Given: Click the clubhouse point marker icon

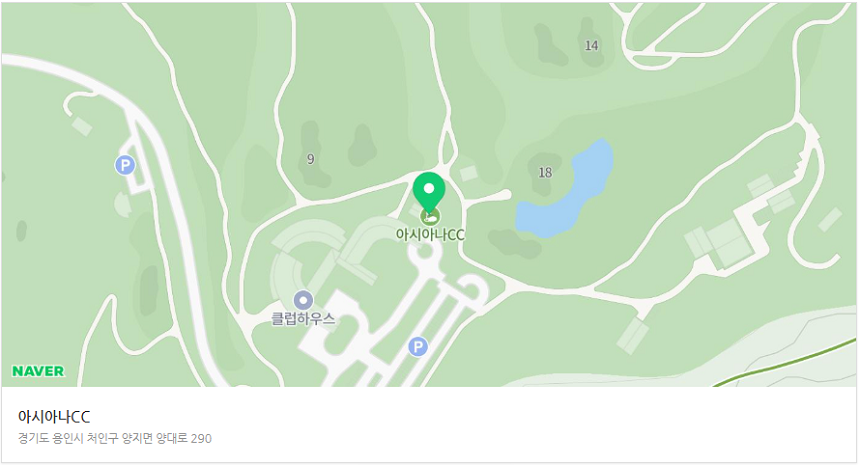Looking at the screenshot, I should click(x=303, y=300).
